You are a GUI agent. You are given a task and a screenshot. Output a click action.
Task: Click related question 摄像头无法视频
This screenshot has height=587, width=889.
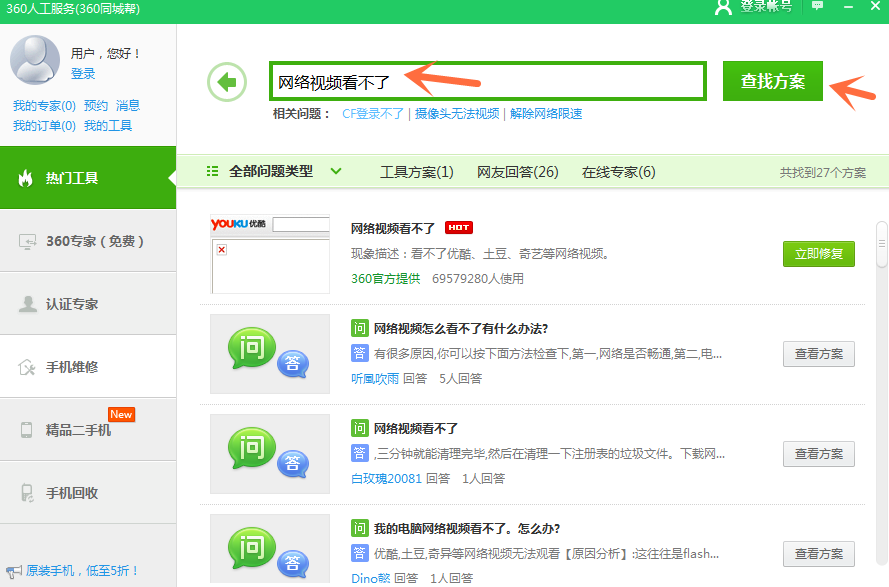(457, 113)
